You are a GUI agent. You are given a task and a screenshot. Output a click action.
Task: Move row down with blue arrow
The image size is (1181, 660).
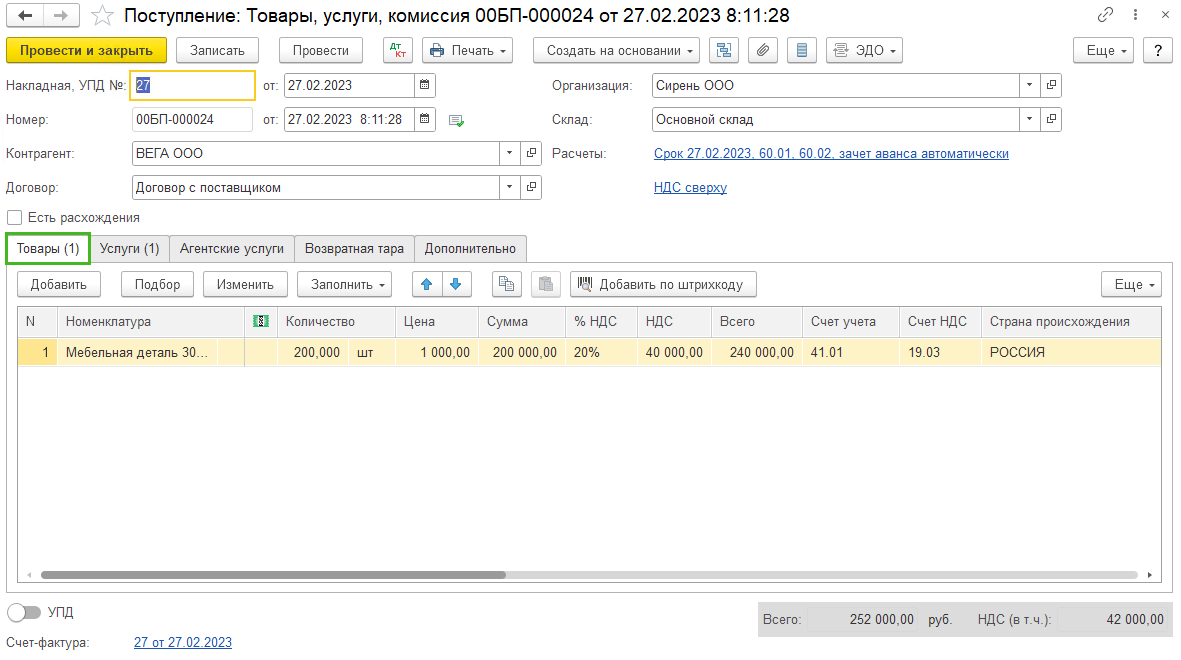pyautogui.click(x=456, y=284)
